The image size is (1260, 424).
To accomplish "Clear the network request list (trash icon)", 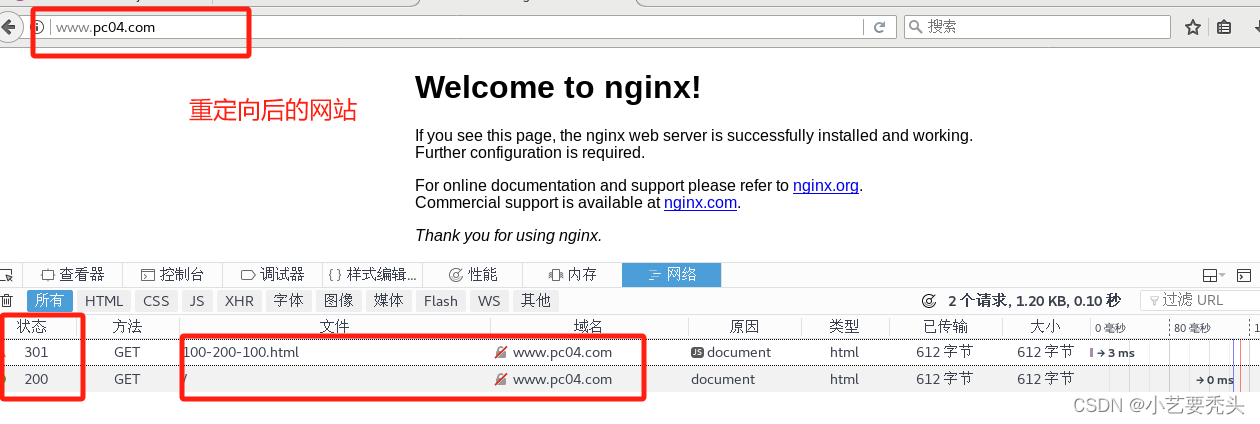I will pyautogui.click(x=7, y=300).
